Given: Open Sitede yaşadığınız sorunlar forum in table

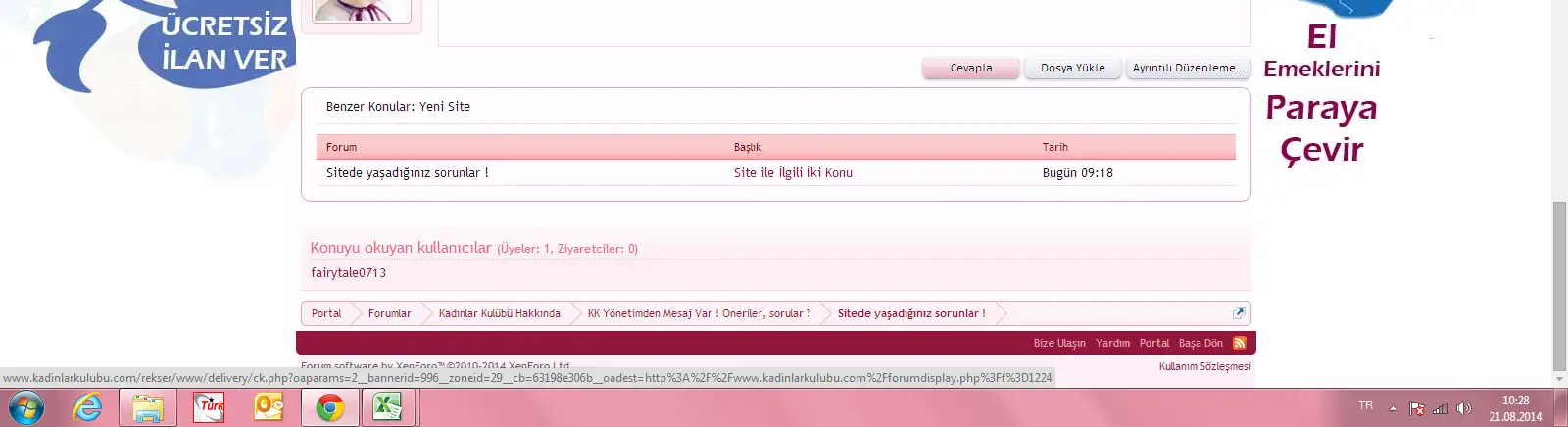Looking at the screenshot, I should click(407, 172).
